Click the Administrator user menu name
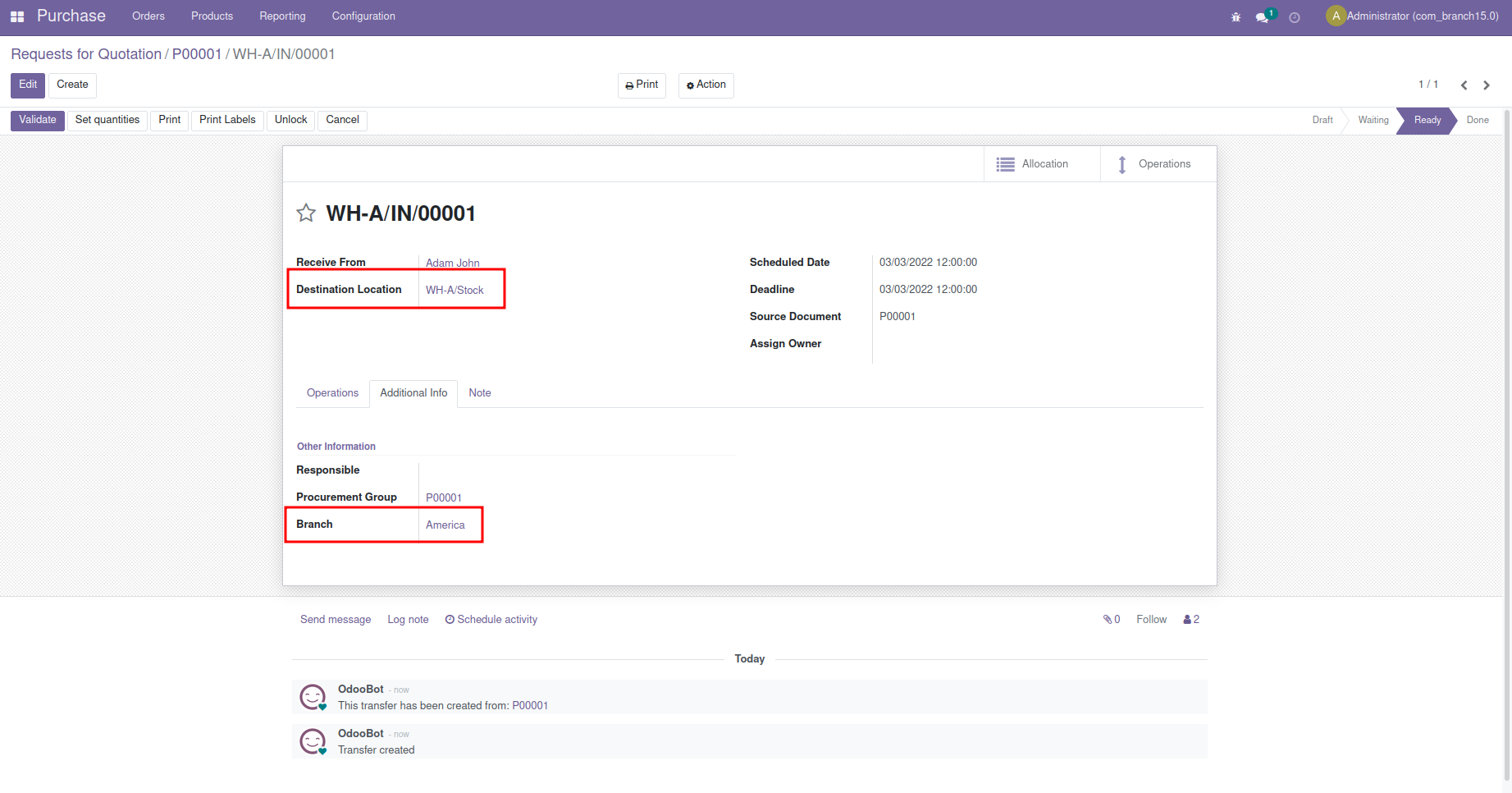 1423,16
